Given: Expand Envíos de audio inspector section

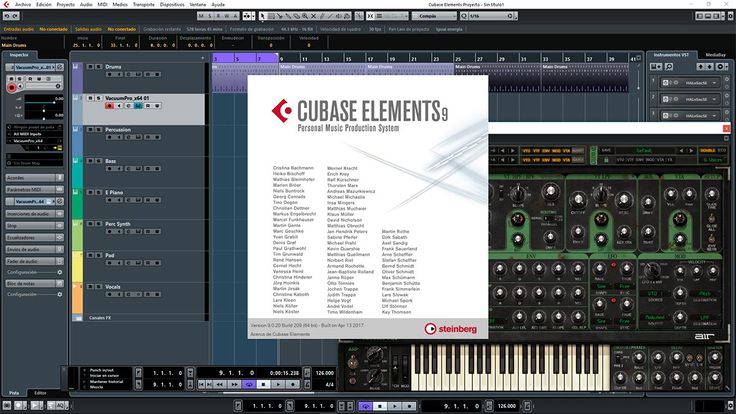Looking at the screenshot, I should coord(34,249).
